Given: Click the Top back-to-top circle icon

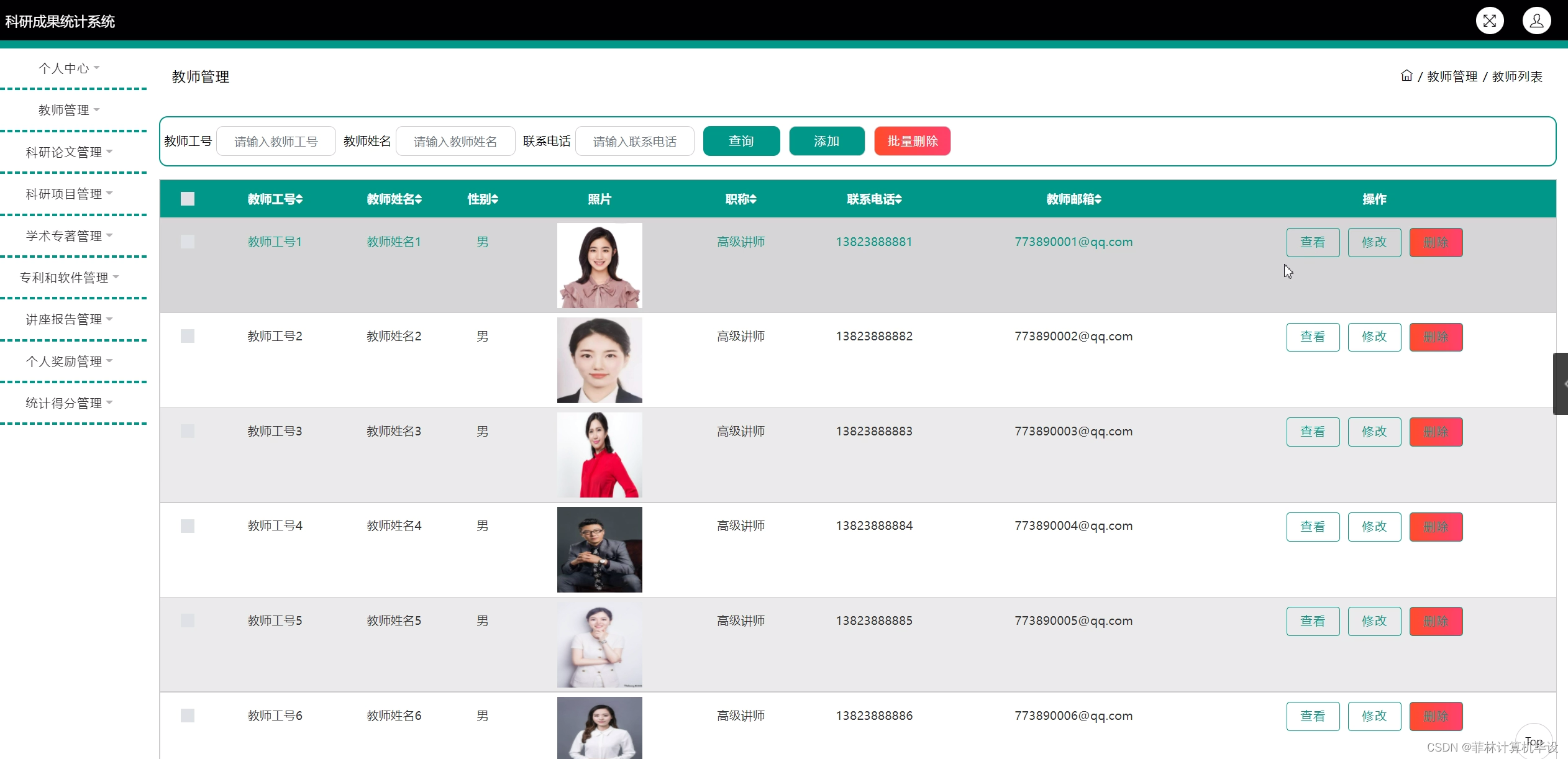Looking at the screenshot, I should [1534, 742].
